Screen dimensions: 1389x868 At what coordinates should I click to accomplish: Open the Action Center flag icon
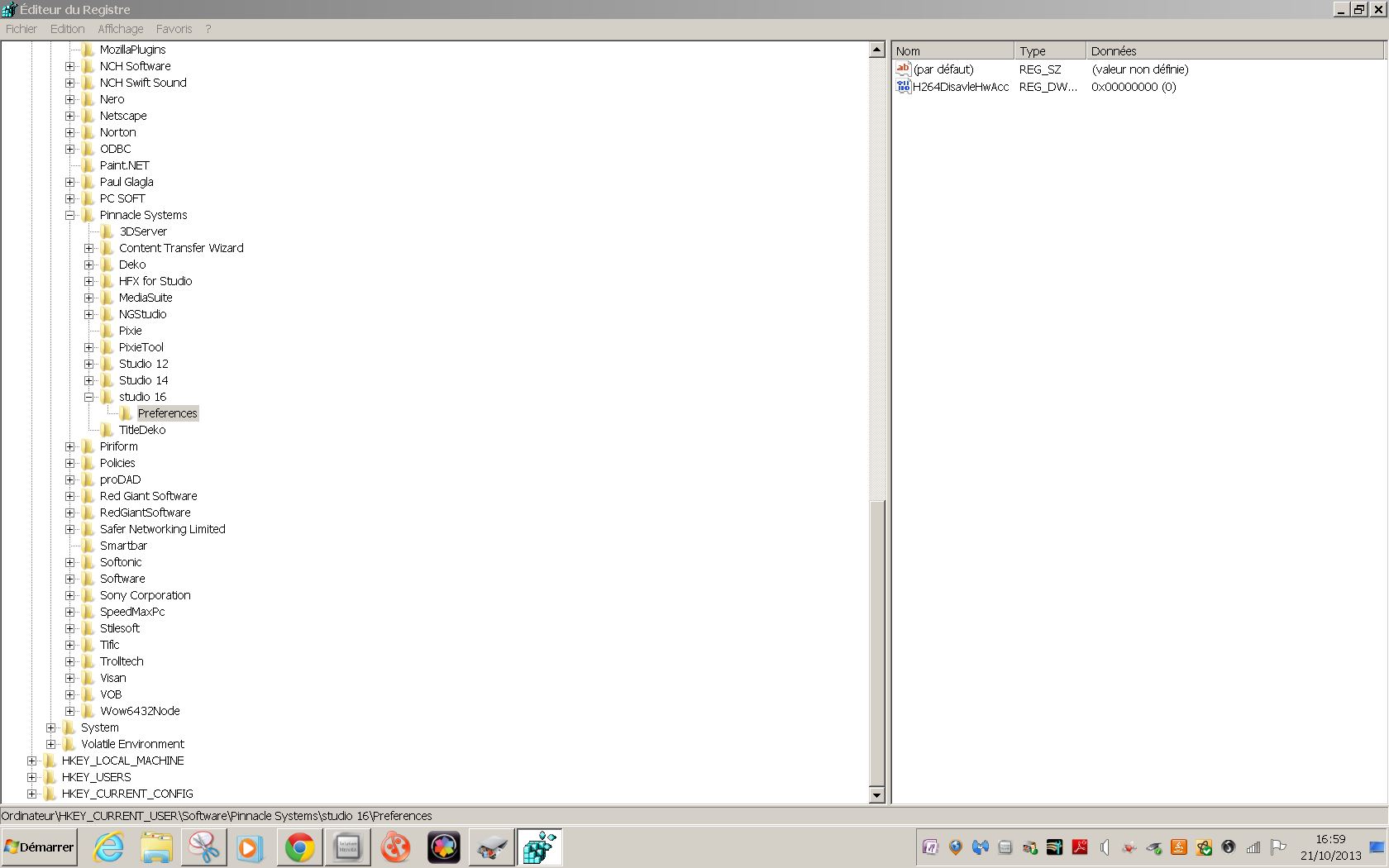pos(1278,847)
